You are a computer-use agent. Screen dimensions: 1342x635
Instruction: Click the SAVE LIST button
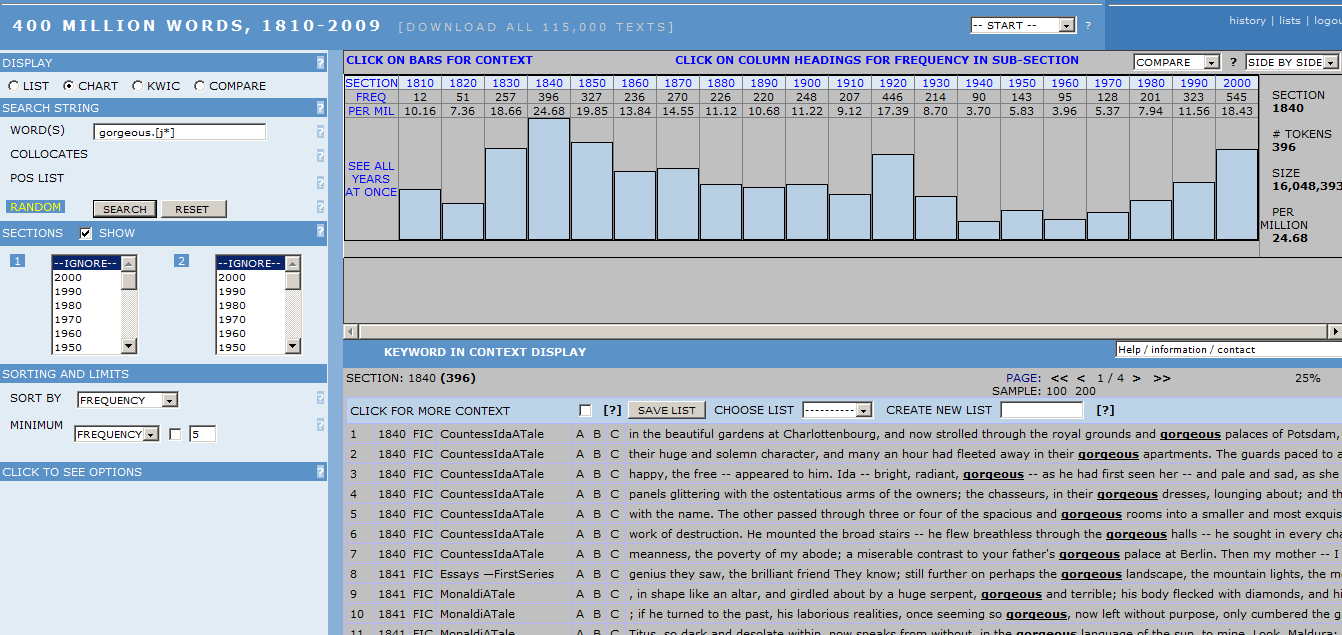[x=667, y=410]
